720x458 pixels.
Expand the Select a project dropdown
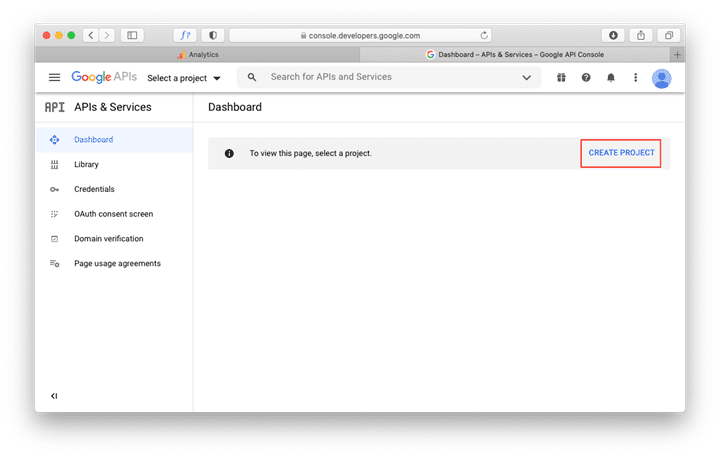click(x=184, y=78)
